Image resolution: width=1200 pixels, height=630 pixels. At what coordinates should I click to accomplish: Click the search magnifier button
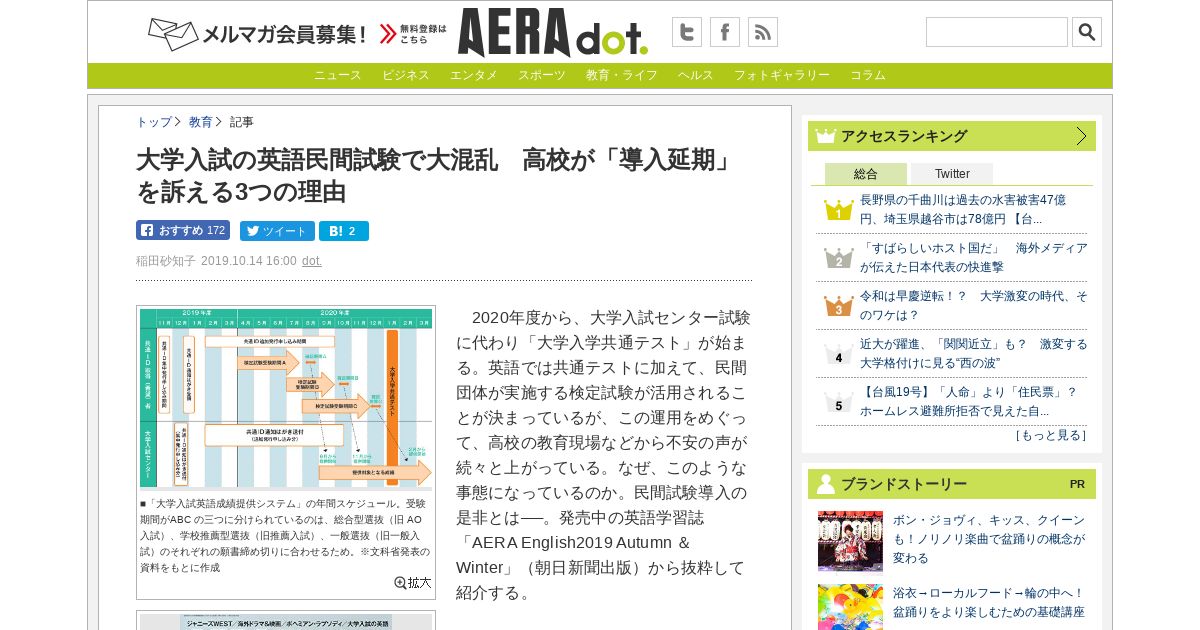tap(1087, 32)
